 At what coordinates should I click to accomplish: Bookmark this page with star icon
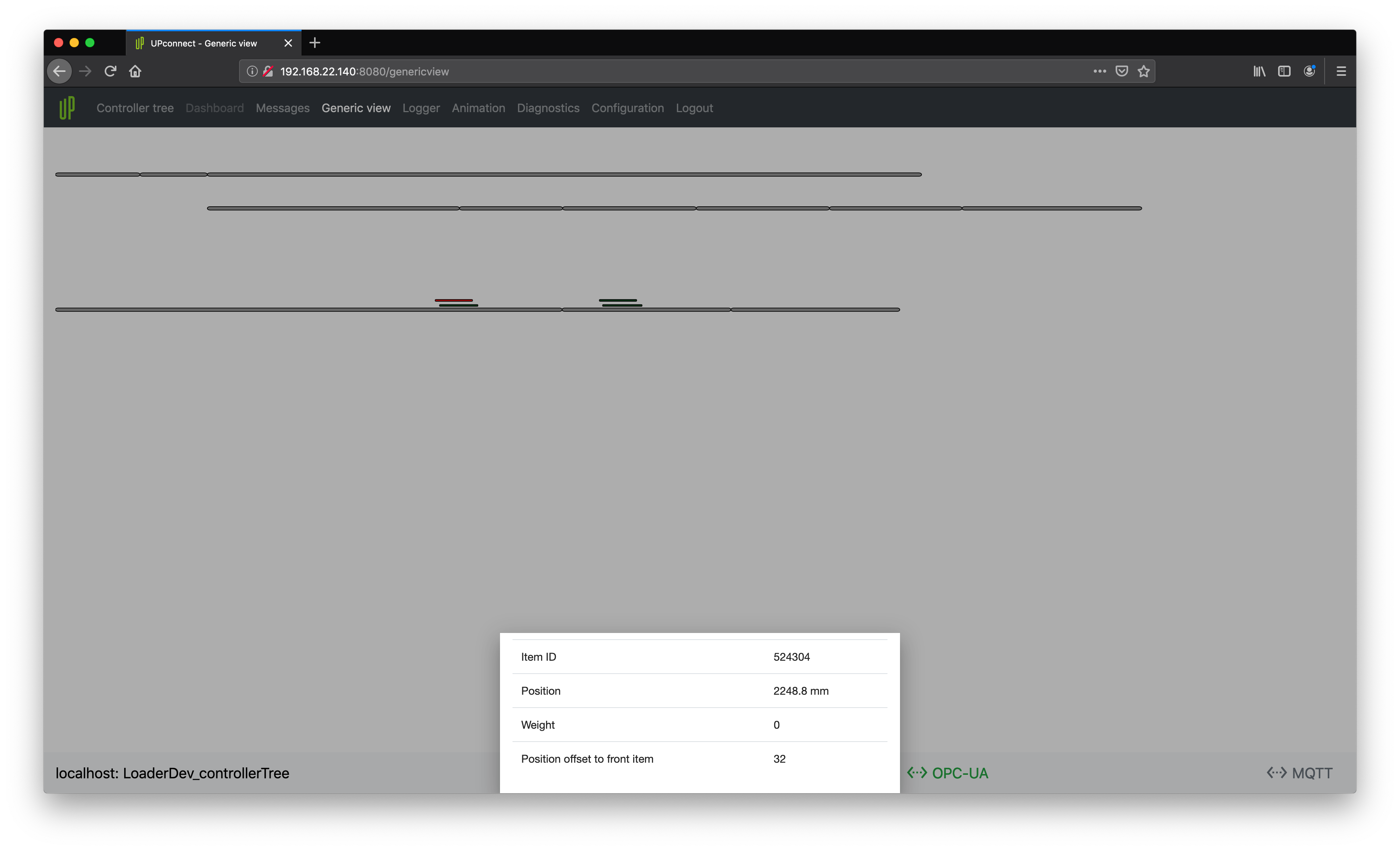1144,71
